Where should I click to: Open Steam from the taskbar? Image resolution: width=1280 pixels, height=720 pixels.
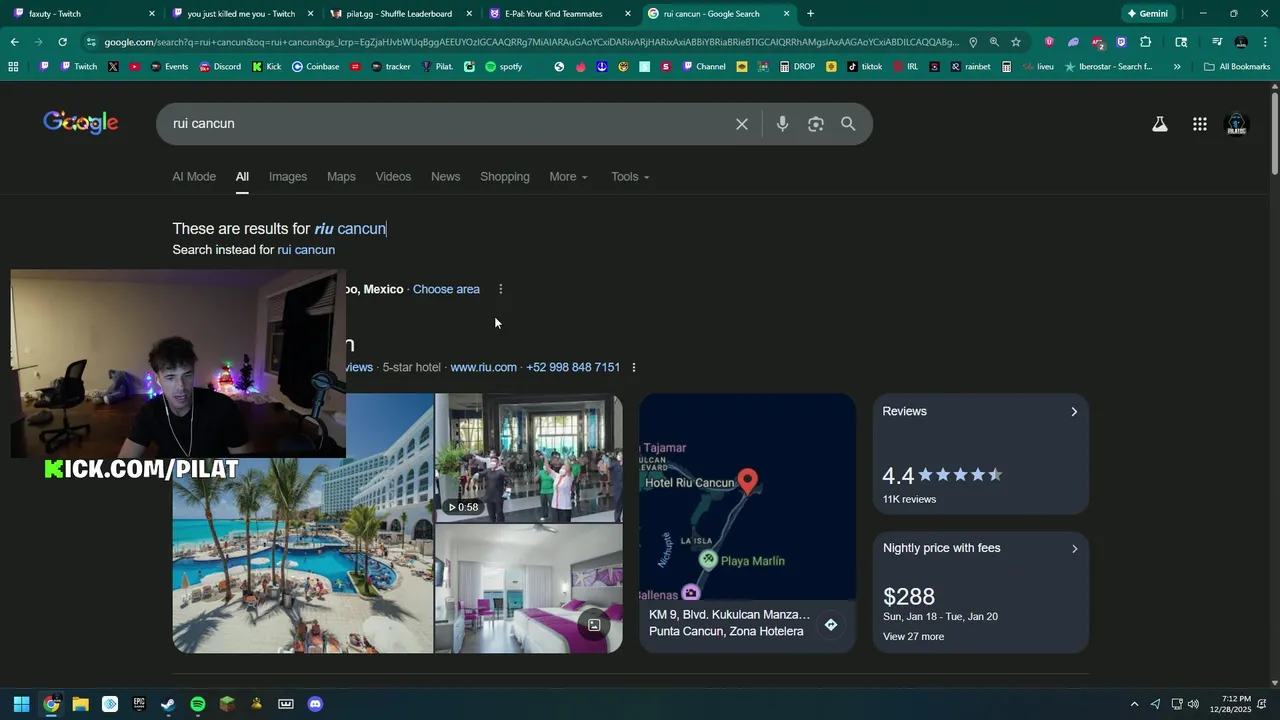coord(168,704)
